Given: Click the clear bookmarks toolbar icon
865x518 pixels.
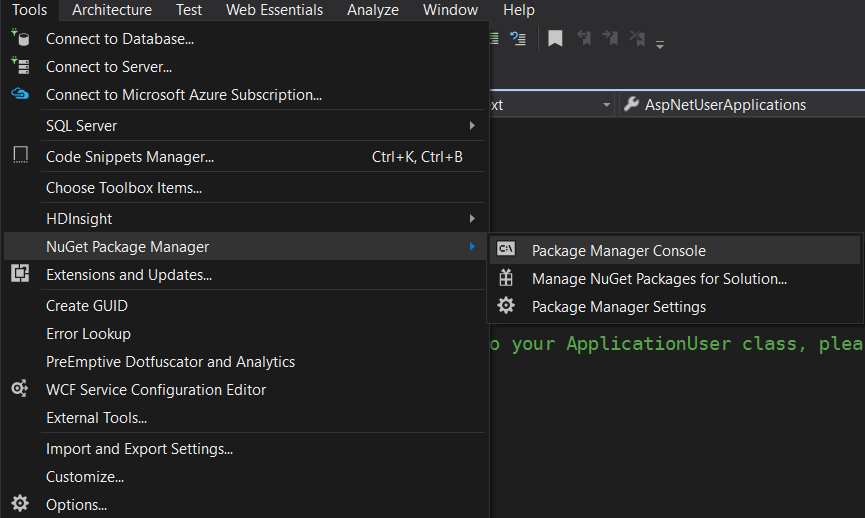Looking at the screenshot, I should (x=636, y=38).
